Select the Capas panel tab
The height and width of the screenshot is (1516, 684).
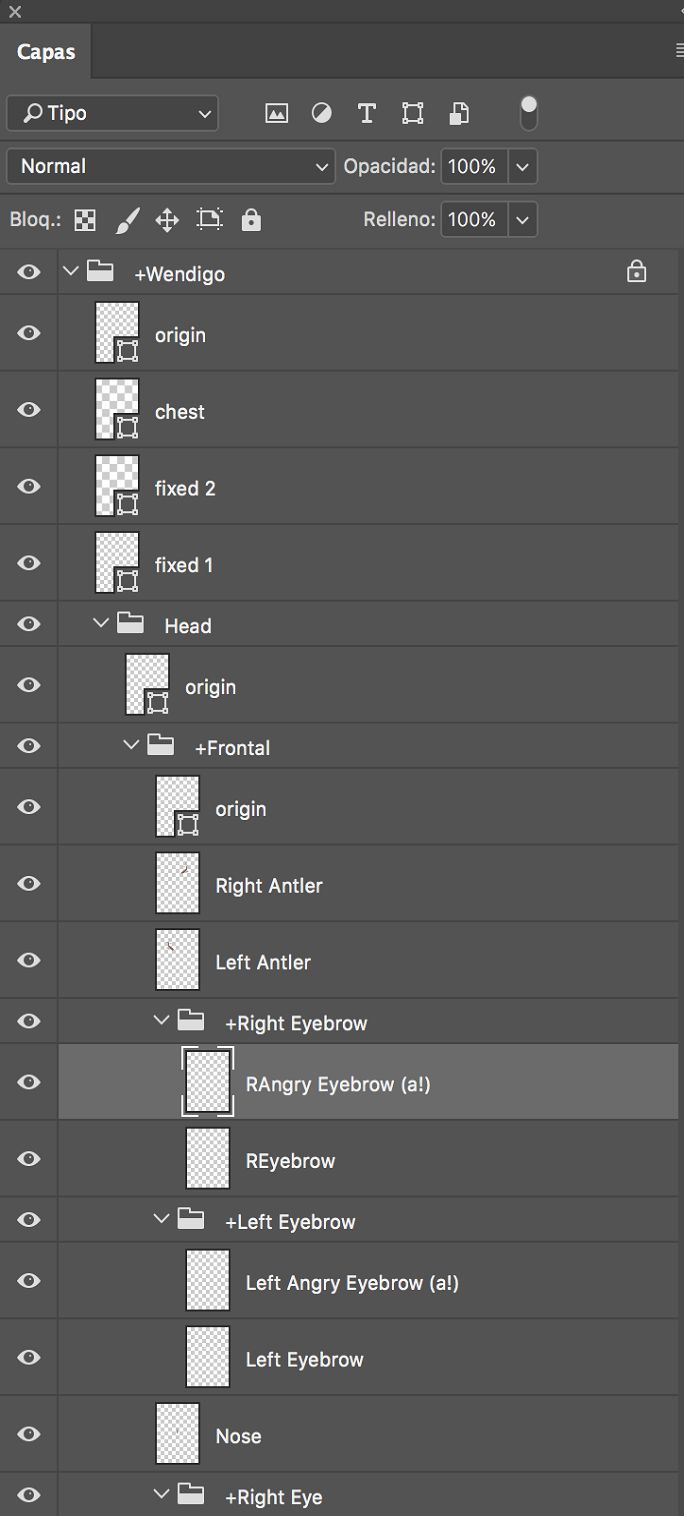click(x=46, y=52)
